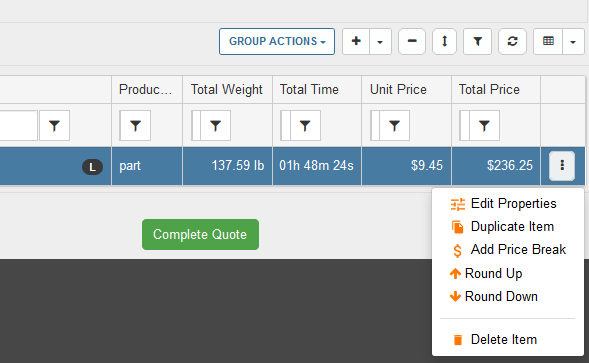Open the Group Actions dropdown
The height and width of the screenshot is (363, 589).
[x=277, y=41]
